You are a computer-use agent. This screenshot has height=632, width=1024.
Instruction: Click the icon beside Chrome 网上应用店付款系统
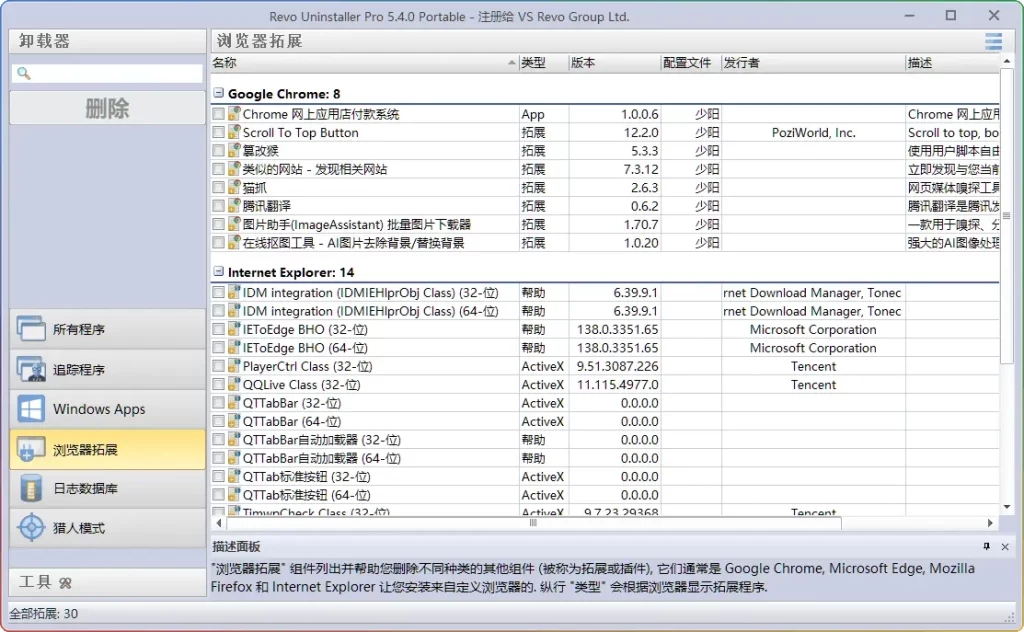(x=234, y=114)
